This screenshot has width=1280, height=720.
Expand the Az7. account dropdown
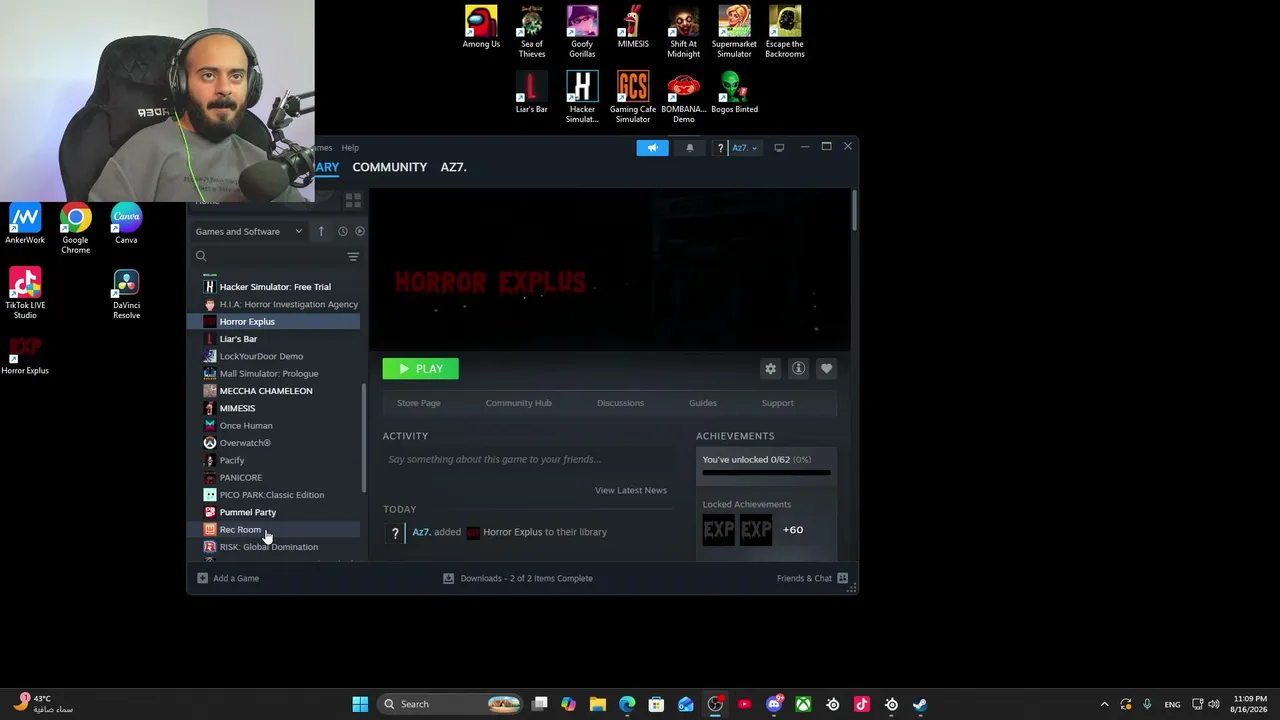(x=745, y=148)
